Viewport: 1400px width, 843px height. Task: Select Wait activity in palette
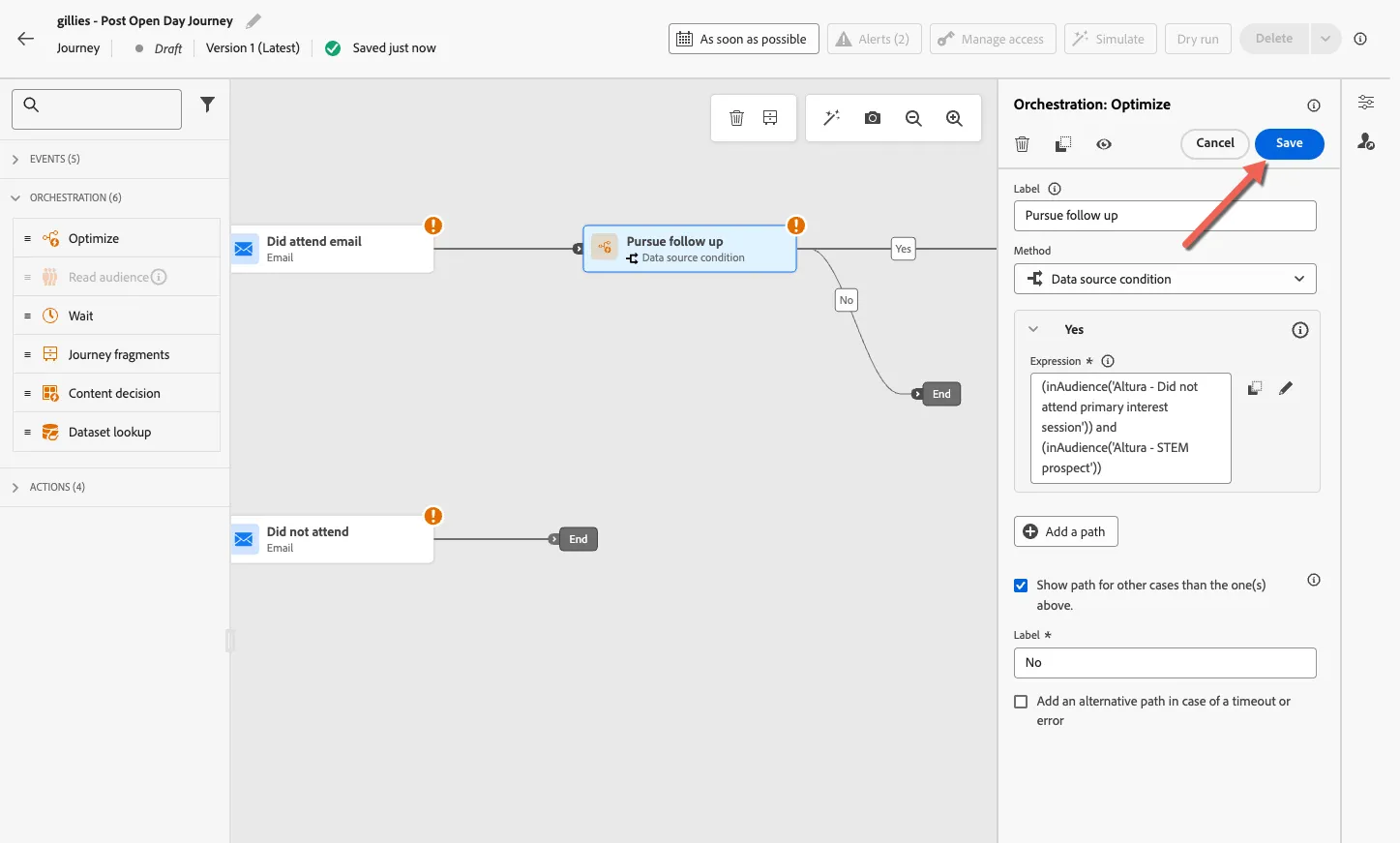pos(116,316)
